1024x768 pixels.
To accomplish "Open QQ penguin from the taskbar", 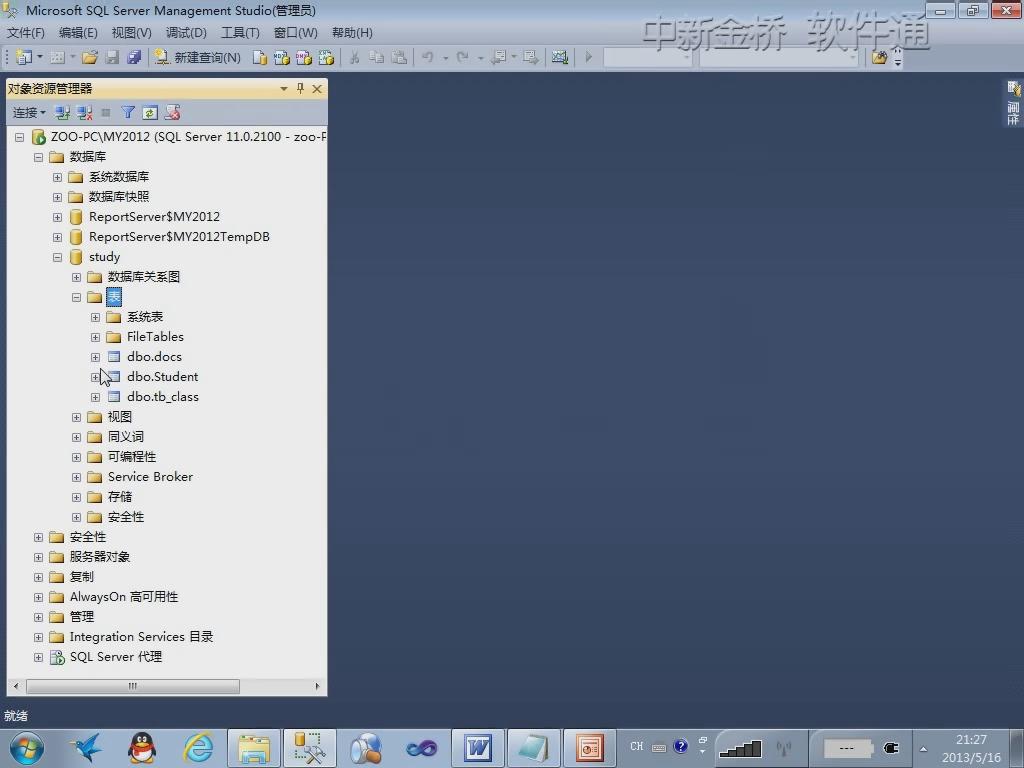I will (142, 748).
